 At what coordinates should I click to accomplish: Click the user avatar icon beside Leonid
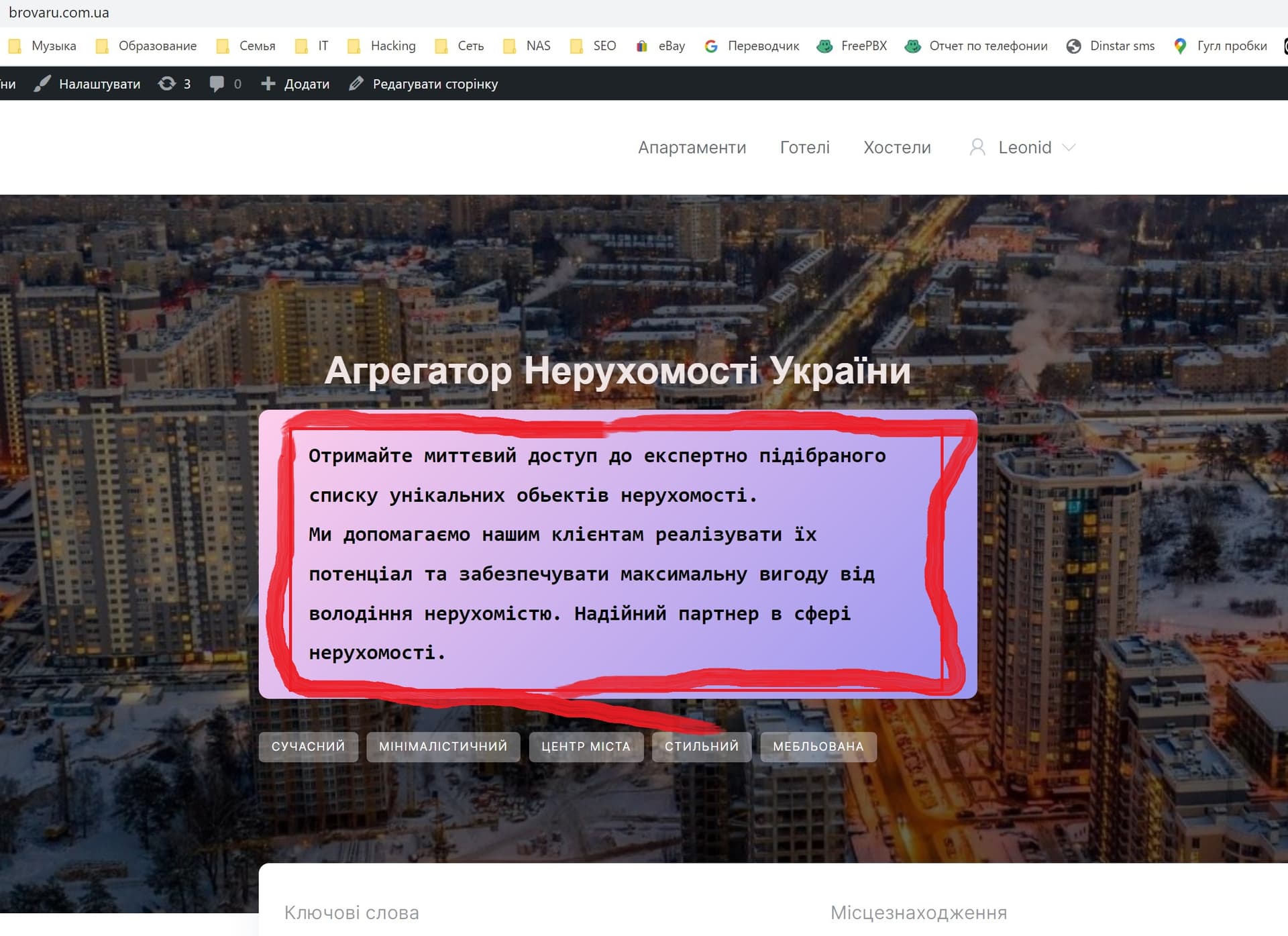977,148
